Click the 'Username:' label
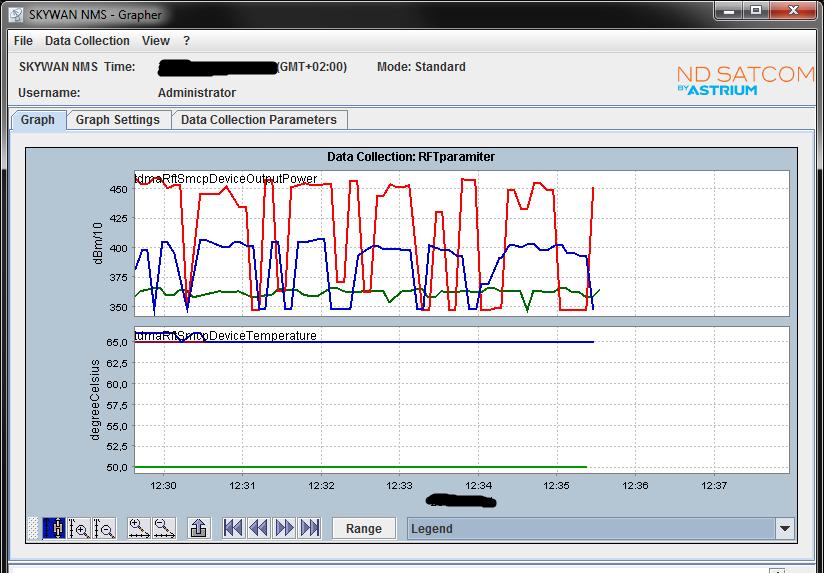This screenshot has height=573, width=824. point(49,93)
